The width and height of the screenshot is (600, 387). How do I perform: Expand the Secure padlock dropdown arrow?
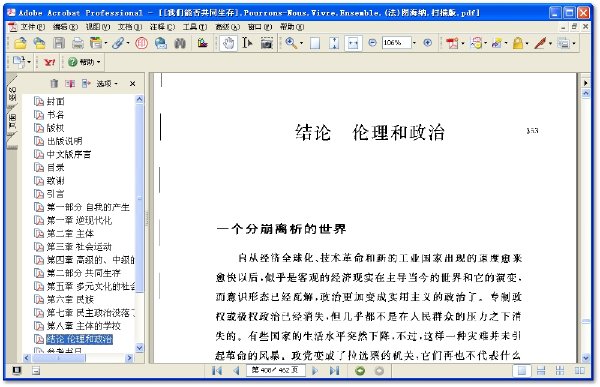click(527, 43)
